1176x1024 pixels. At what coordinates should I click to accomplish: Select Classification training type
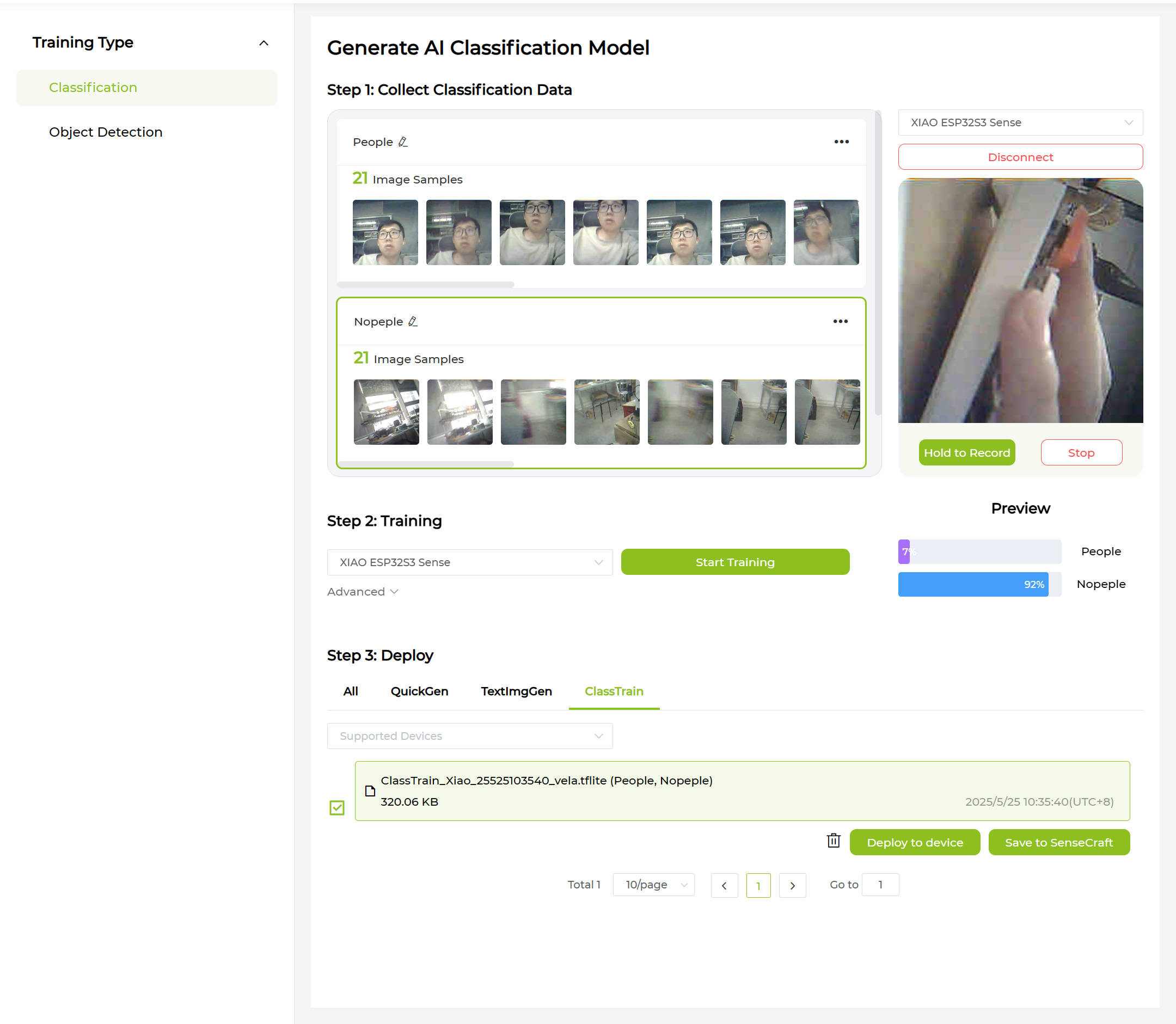[x=147, y=88]
